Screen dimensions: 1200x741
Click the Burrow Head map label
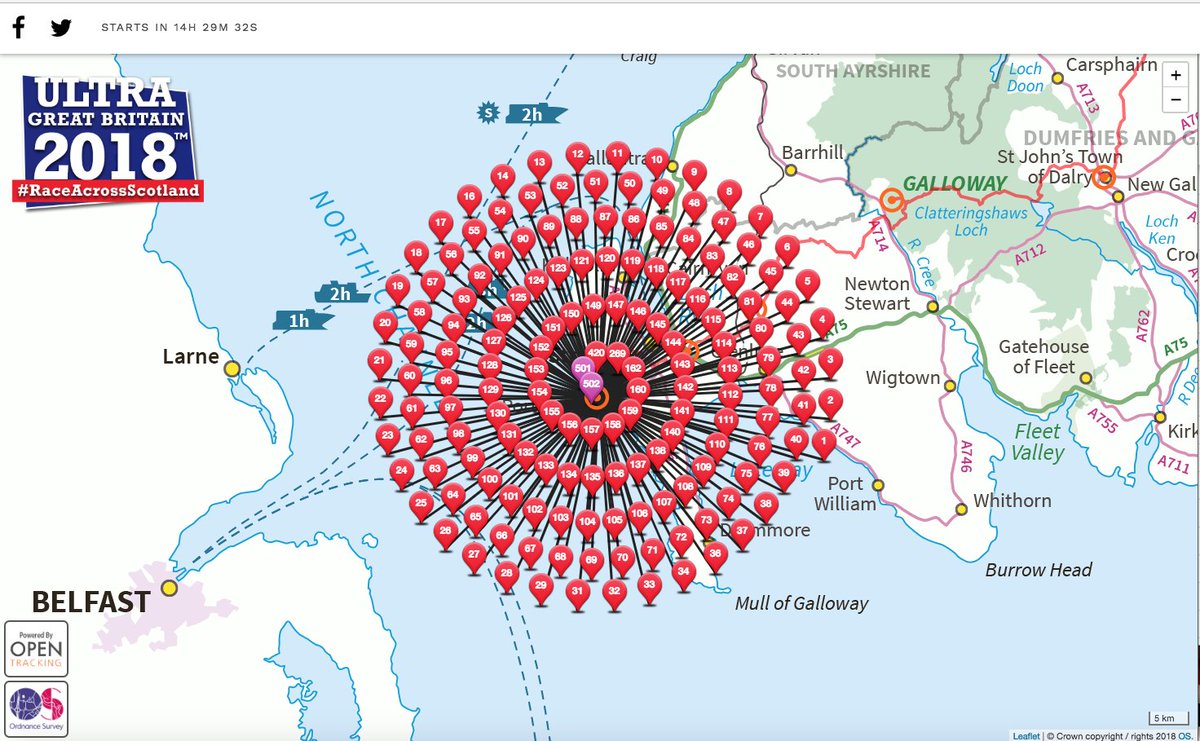pos(1039,570)
